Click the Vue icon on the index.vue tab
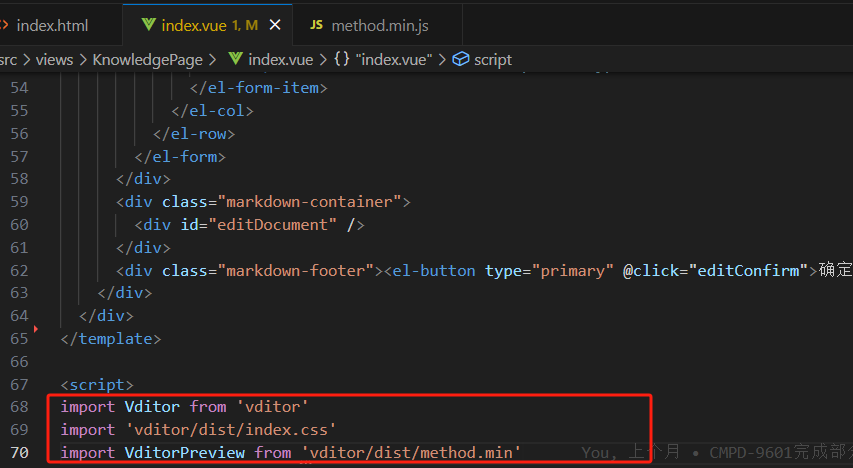853x468 pixels. [149, 24]
